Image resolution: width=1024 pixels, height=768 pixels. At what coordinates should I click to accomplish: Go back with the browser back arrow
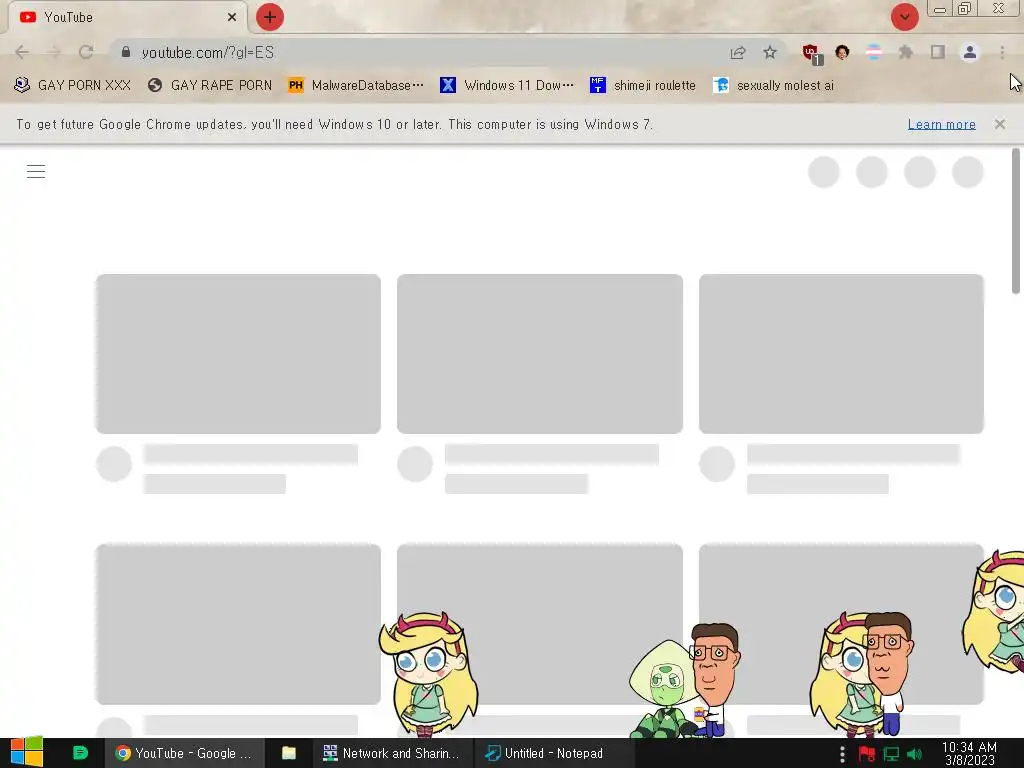pos(22,52)
